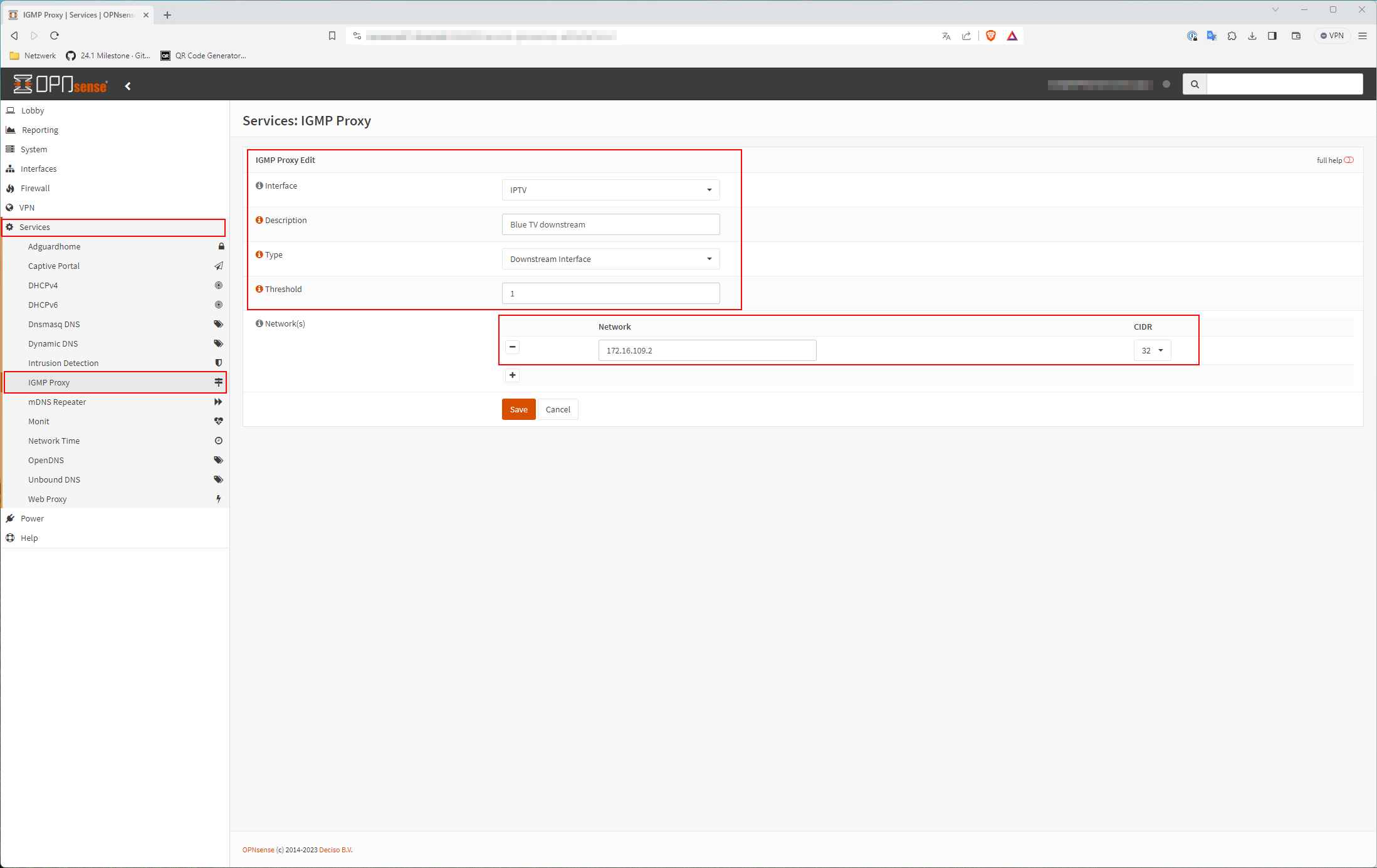Click the mDNS Repeater sidebar icon
This screenshot has height=868, width=1377.
click(x=218, y=401)
